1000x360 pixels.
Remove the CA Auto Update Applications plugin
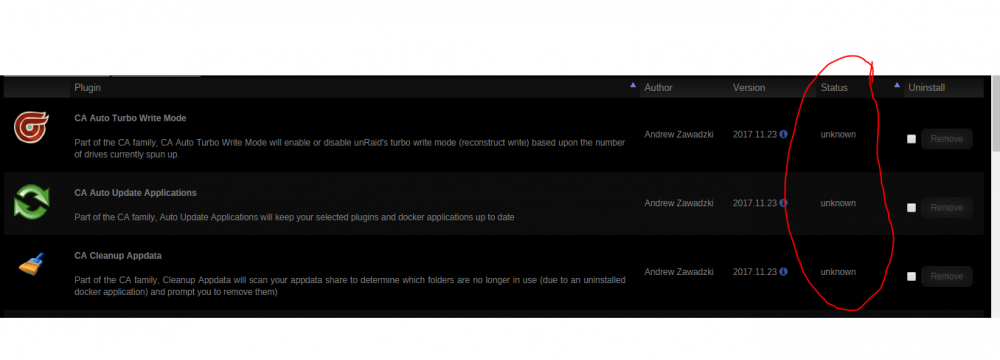946,207
